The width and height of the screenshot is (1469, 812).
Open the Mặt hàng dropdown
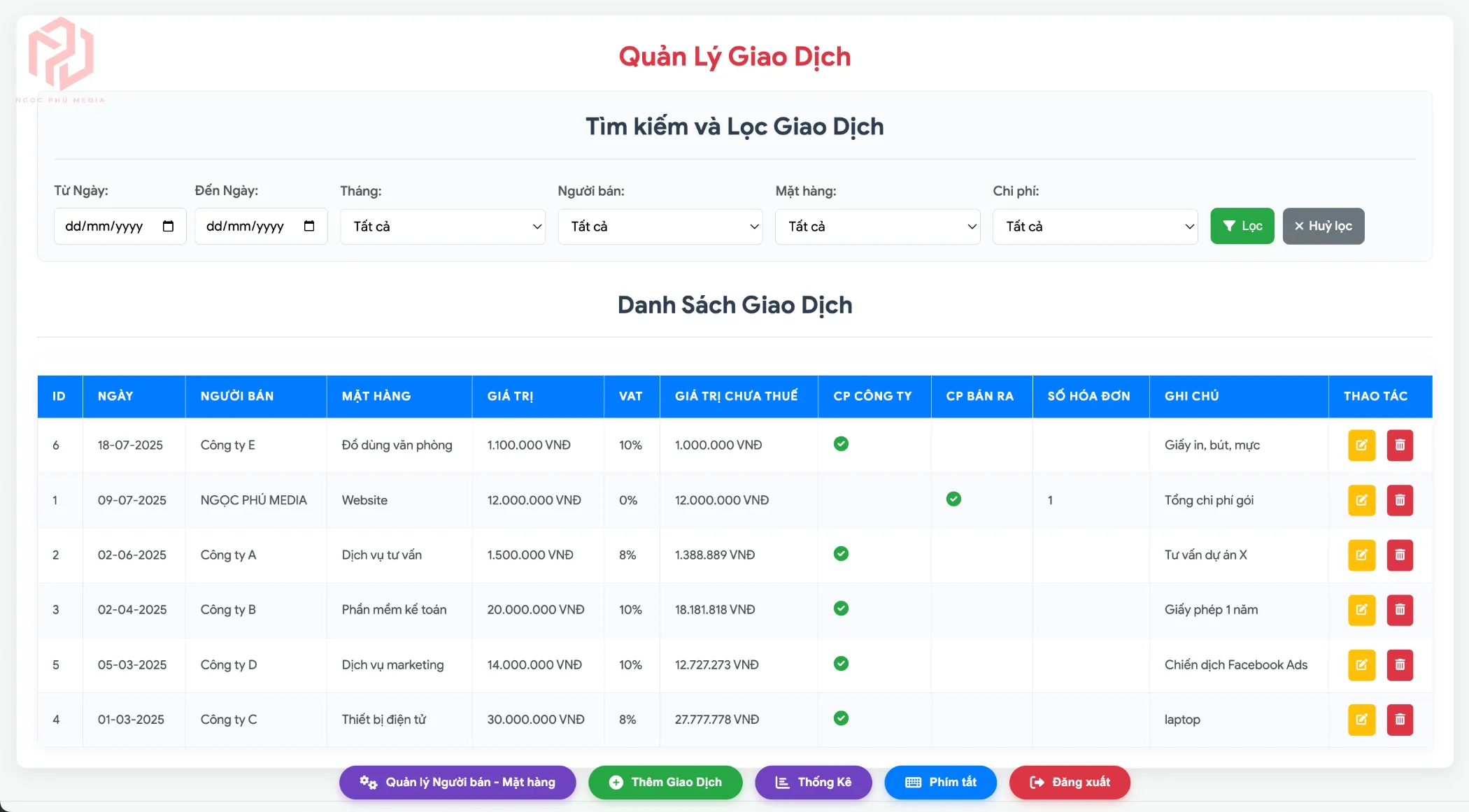click(877, 226)
